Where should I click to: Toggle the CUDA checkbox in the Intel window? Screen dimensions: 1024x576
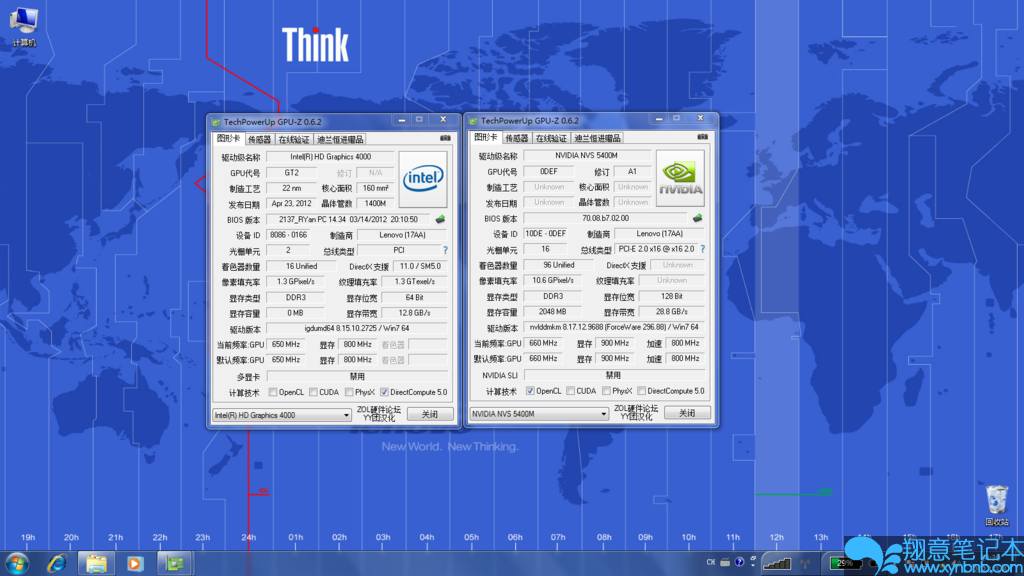coord(313,392)
